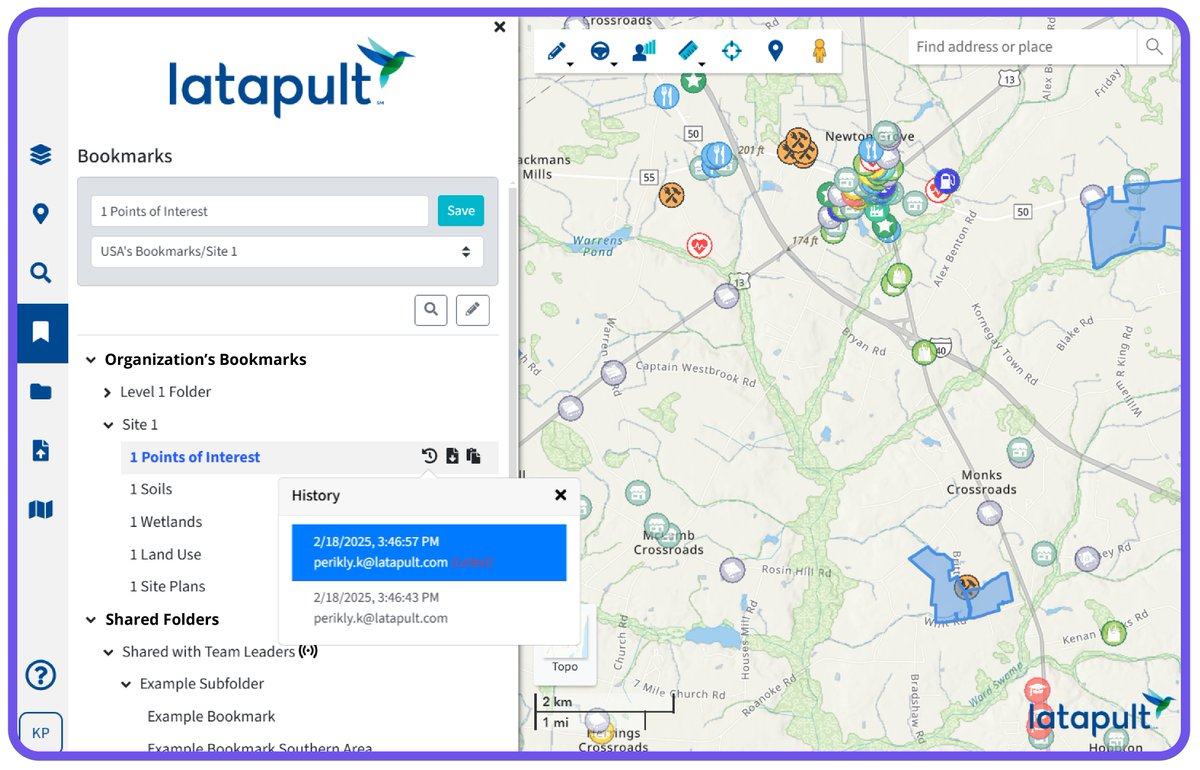Open the USA's Bookmarks/Site 1 folder dropdown

(x=287, y=252)
